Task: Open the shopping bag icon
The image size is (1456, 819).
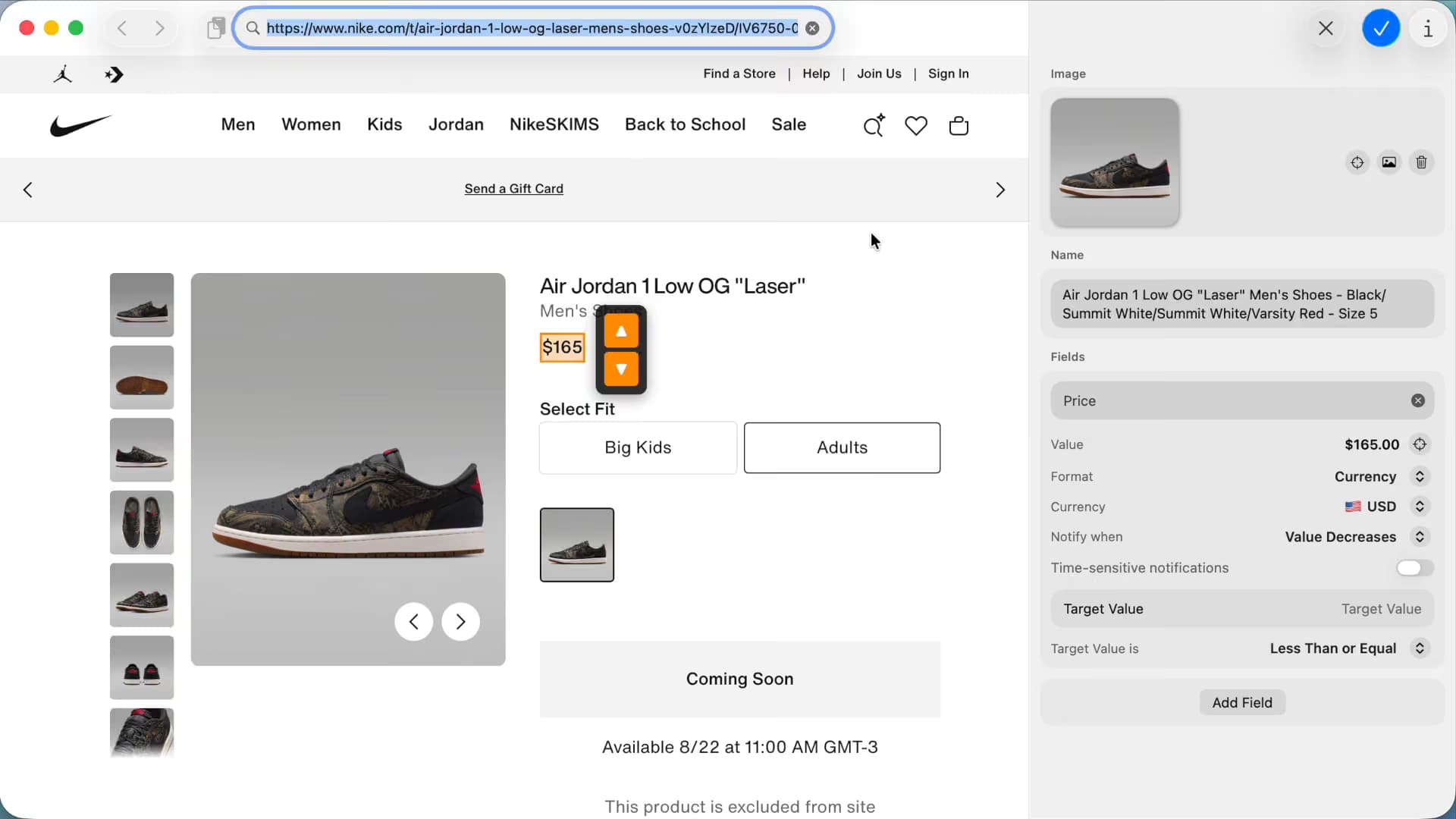Action: coord(959,125)
